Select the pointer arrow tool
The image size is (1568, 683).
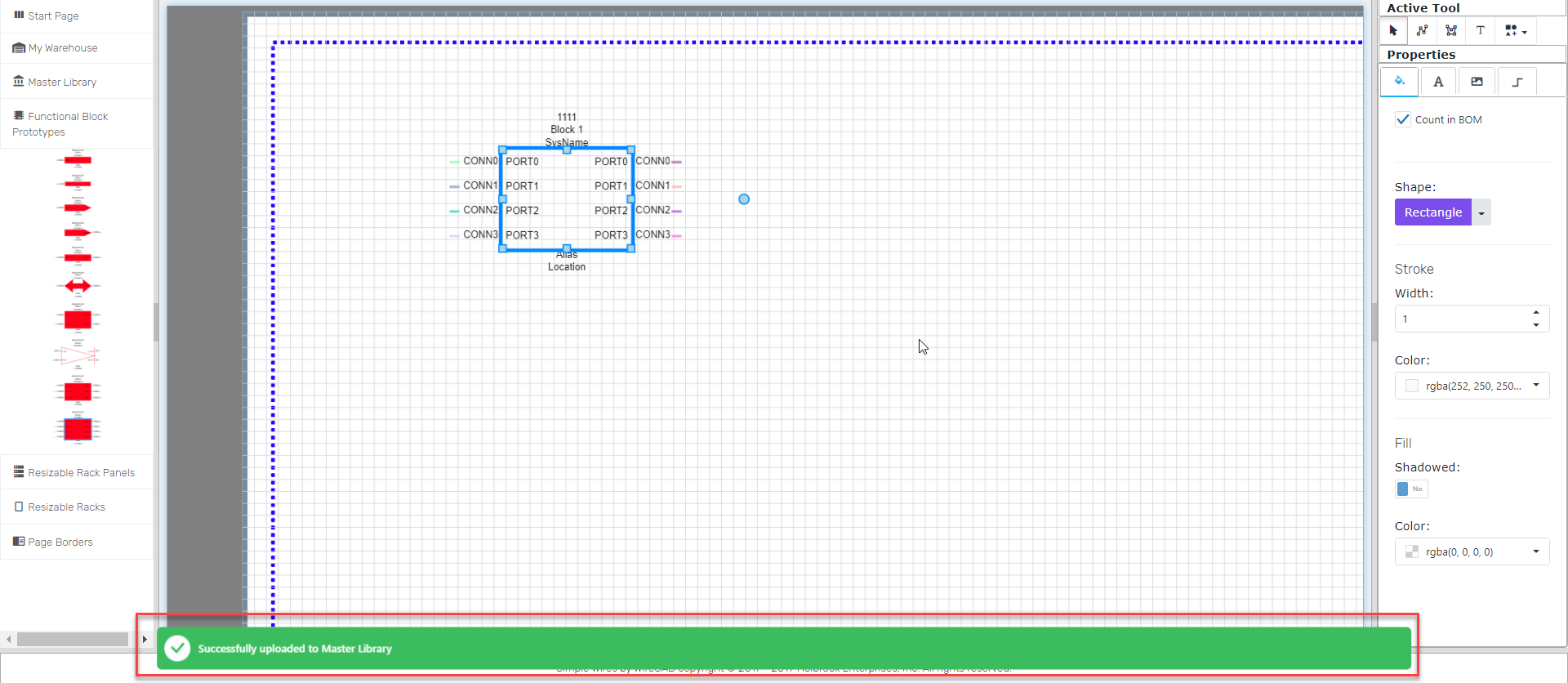tap(1393, 30)
